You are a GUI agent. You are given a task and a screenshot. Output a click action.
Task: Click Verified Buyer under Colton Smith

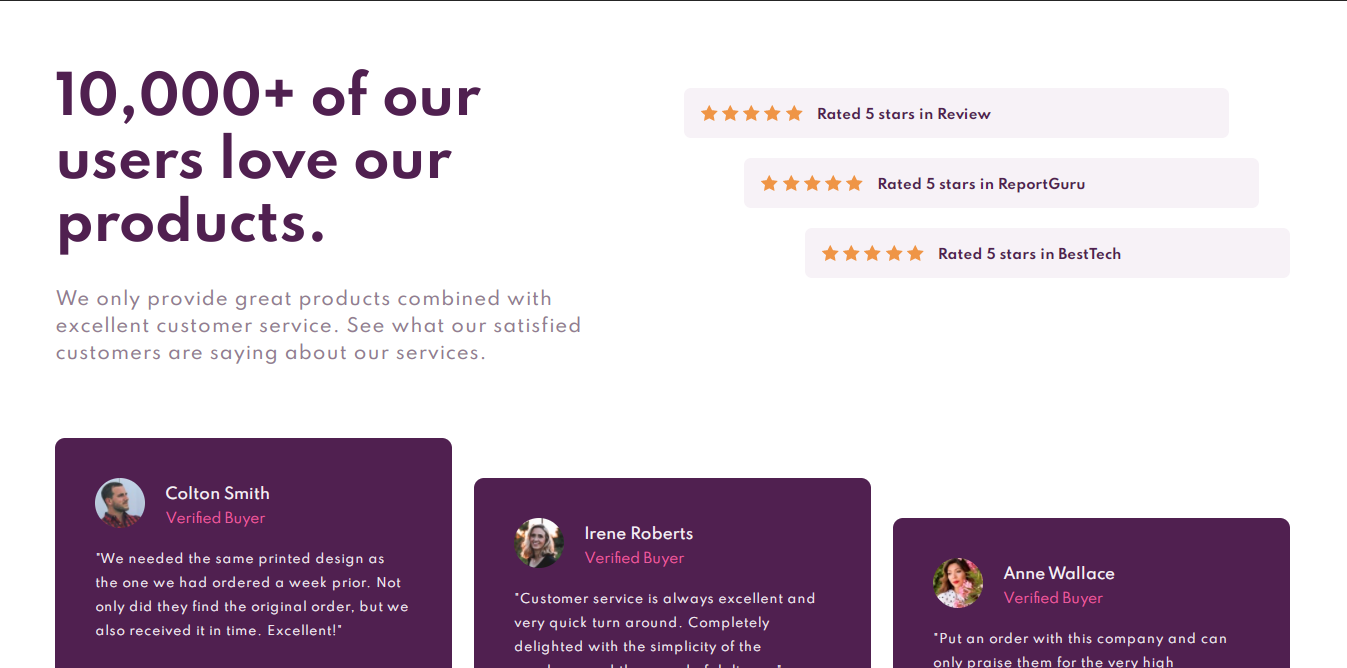tap(215, 518)
